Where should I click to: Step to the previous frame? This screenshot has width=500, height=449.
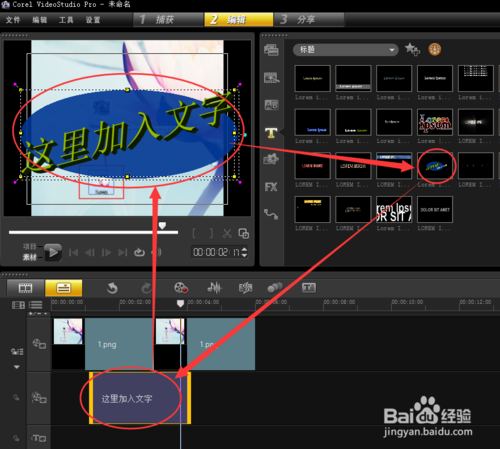tap(90, 253)
